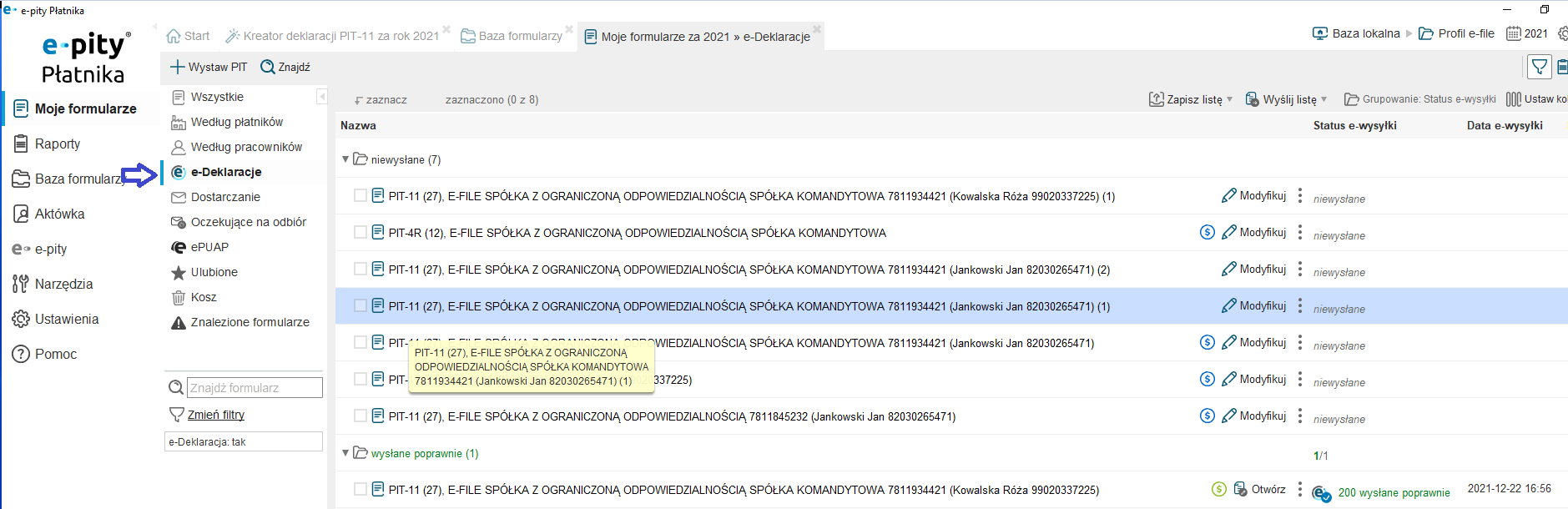Click the 200 wysłane poprawnie status text
1568x509 pixels.
tap(1394, 493)
